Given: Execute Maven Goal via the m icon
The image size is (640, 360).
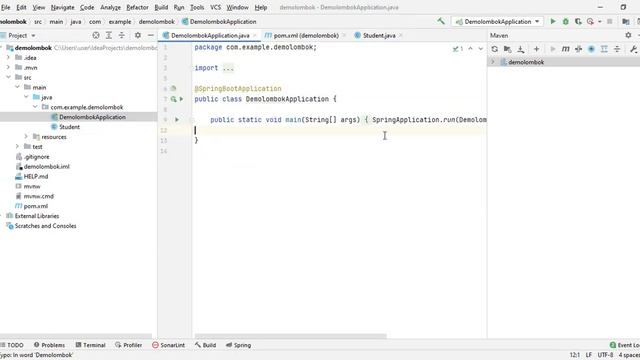Looking at the screenshot, I should point(565,49).
